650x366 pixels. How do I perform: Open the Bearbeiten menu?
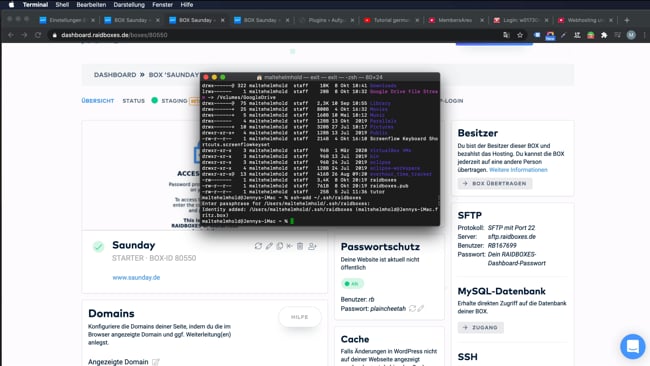coord(91,5)
